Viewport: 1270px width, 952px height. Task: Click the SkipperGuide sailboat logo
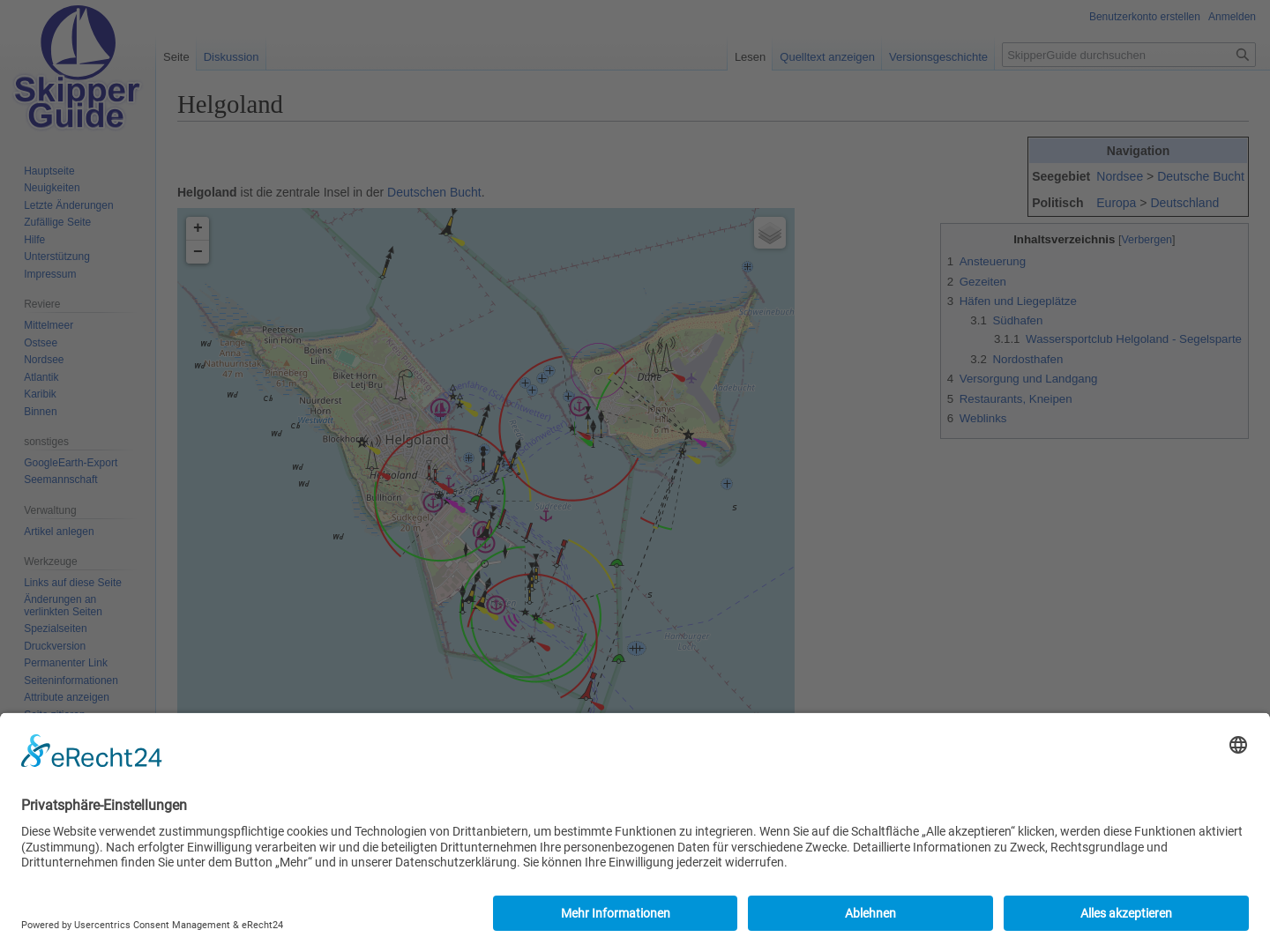point(78,68)
